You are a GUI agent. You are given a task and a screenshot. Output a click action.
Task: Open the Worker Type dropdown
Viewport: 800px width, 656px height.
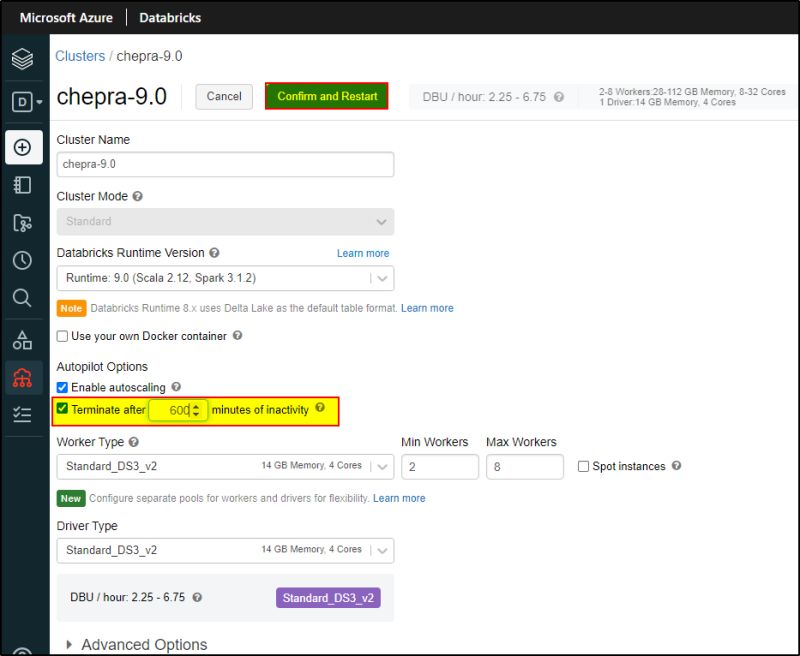(x=383, y=466)
